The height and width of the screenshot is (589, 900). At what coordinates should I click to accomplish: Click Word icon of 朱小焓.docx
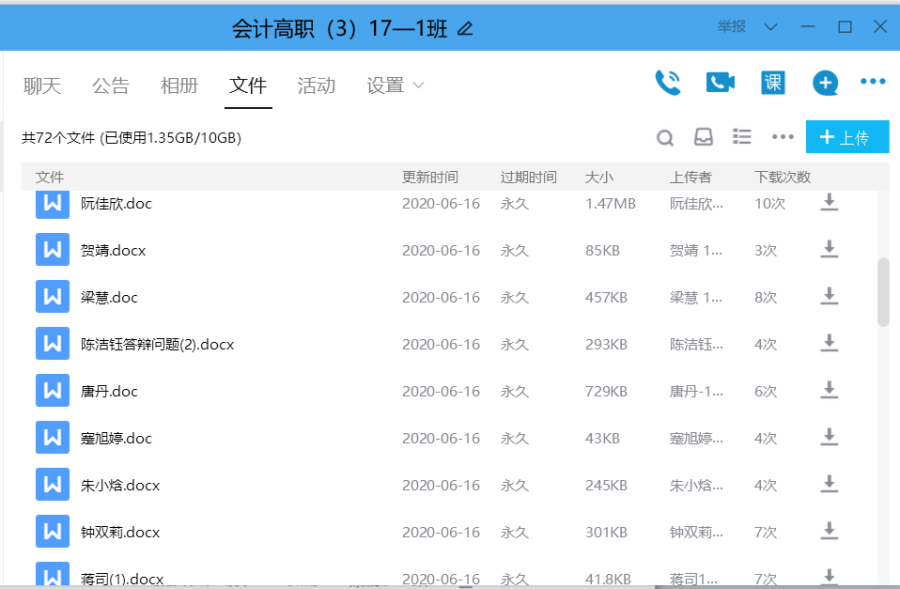(52, 485)
